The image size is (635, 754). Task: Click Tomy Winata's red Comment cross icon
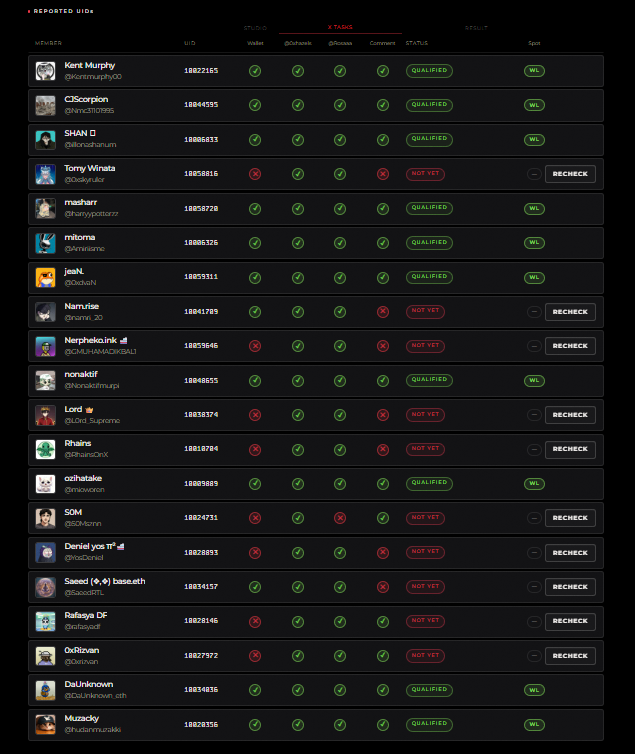pos(383,174)
